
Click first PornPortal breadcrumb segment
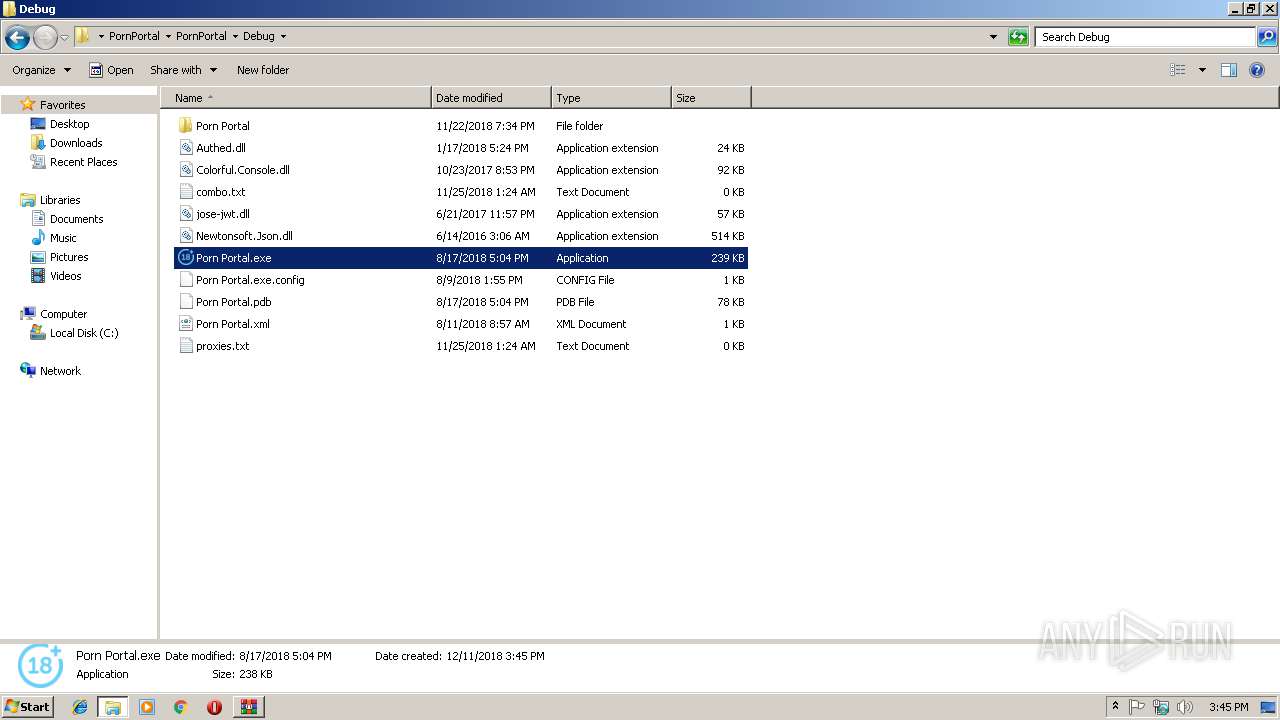coord(134,36)
